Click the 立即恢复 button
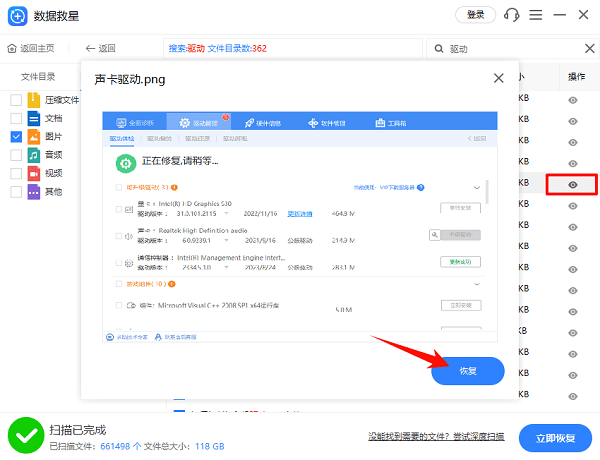The width and height of the screenshot is (600, 460). [x=555, y=438]
